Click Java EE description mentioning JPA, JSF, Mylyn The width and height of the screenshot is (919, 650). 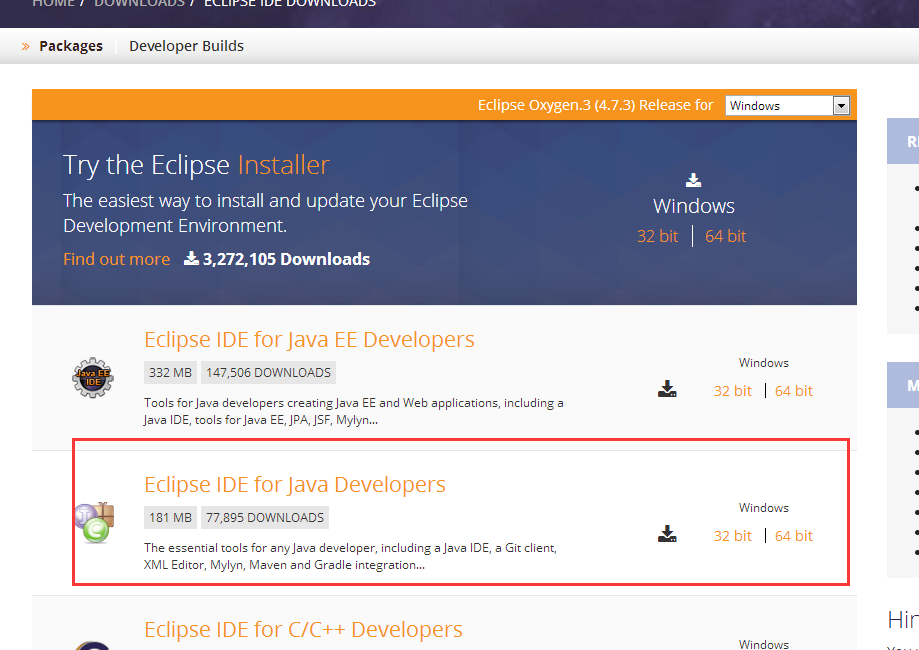[x=354, y=411]
